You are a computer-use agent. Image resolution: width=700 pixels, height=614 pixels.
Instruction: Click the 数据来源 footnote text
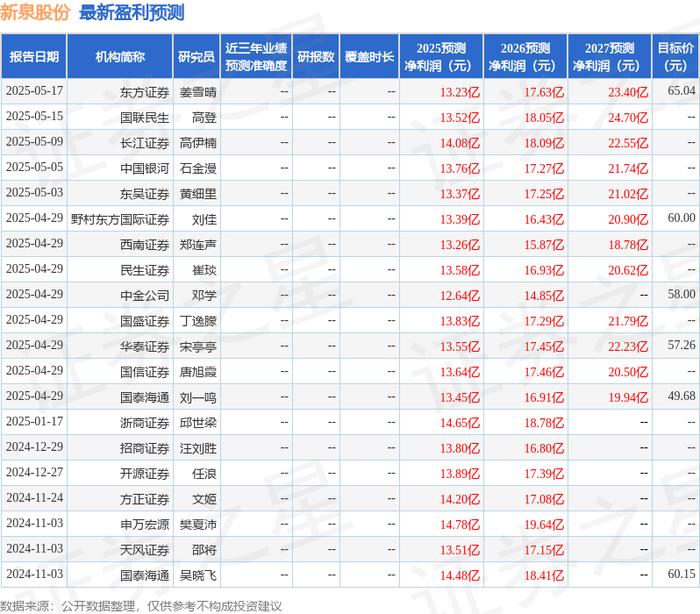pos(141,607)
